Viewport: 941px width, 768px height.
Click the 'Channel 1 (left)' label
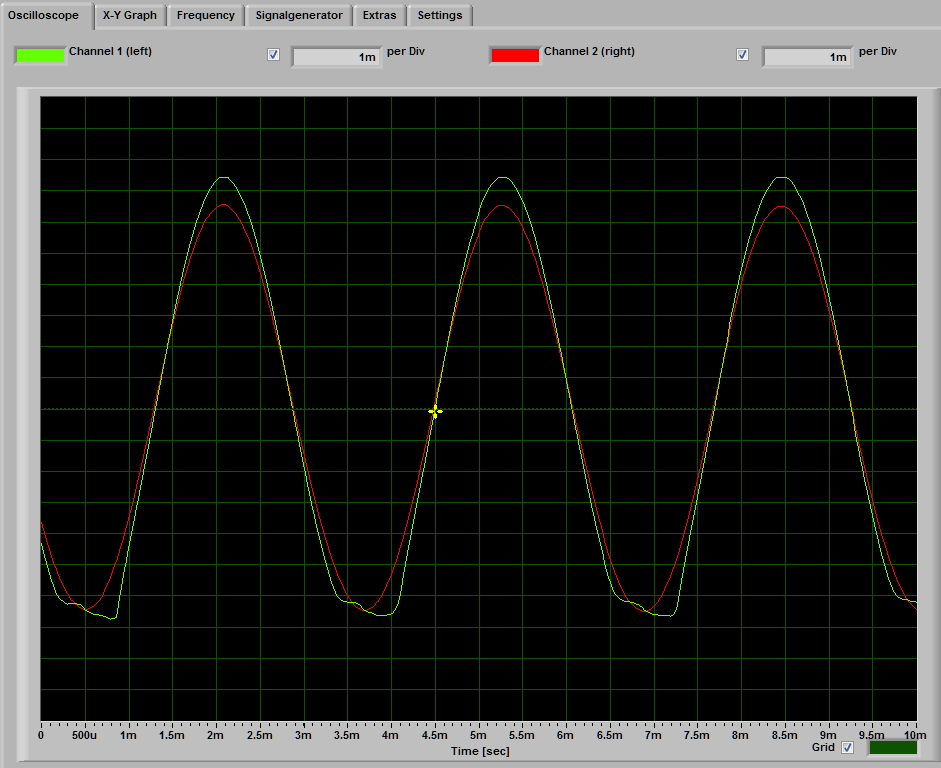[110, 51]
